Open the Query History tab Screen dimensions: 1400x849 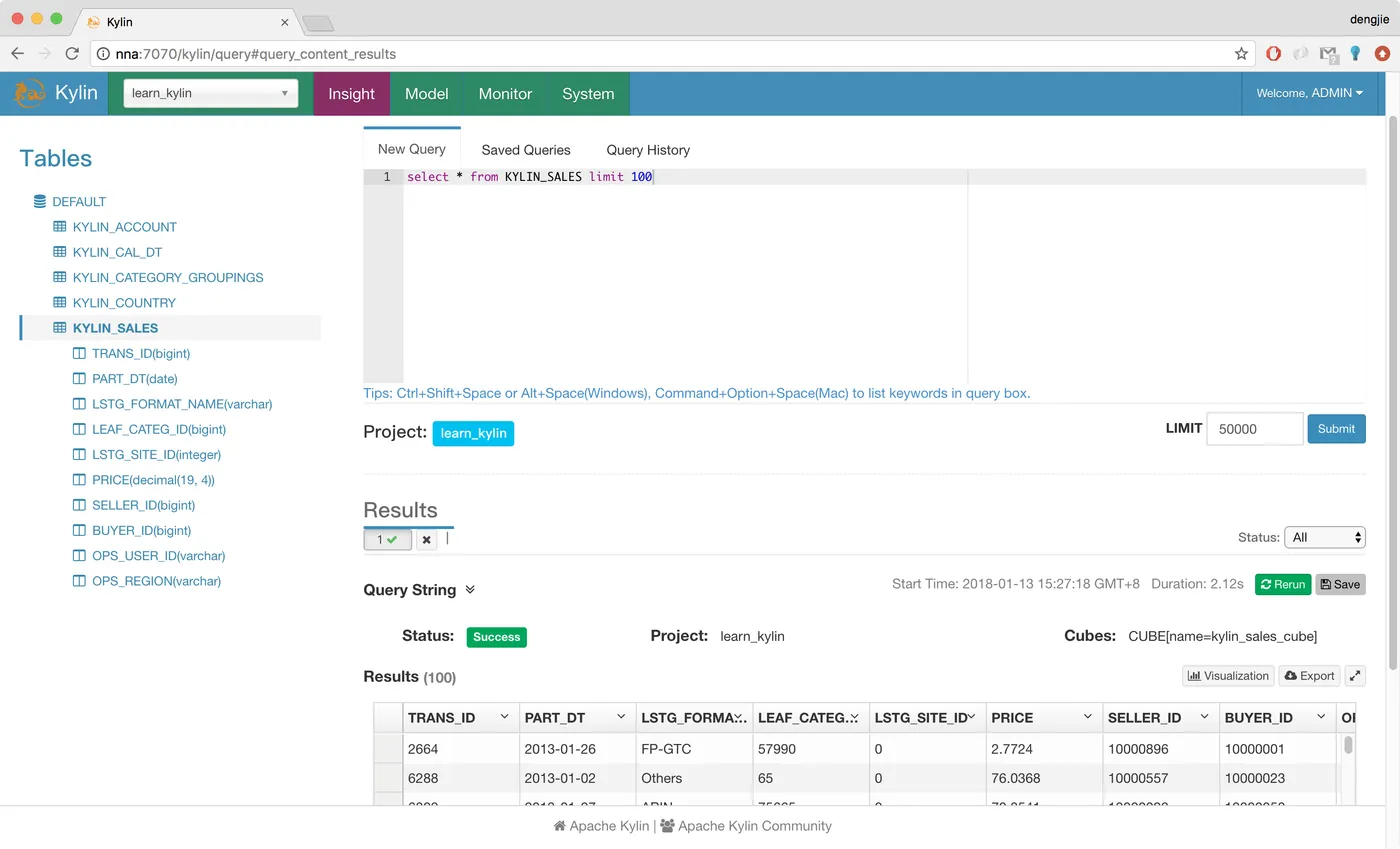pos(648,150)
